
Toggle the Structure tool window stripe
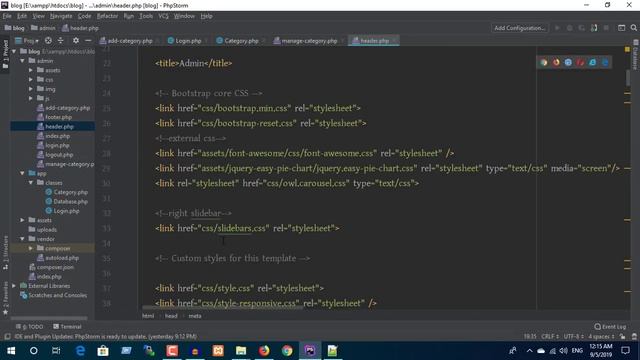(x=5, y=252)
